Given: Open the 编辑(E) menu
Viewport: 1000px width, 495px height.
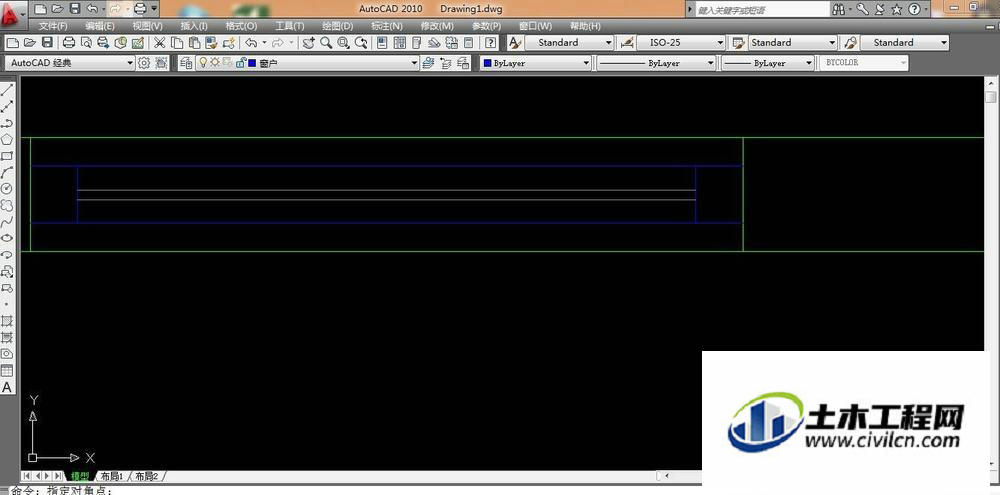Looking at the screenshot, I should point(100,26).
